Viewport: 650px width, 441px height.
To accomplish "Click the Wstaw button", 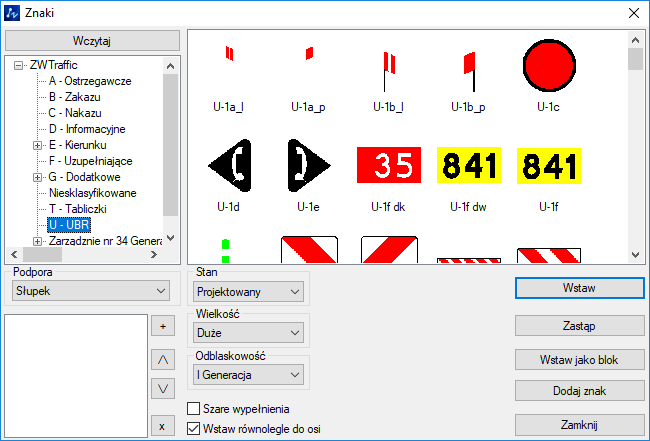I will tap(579, 288).
